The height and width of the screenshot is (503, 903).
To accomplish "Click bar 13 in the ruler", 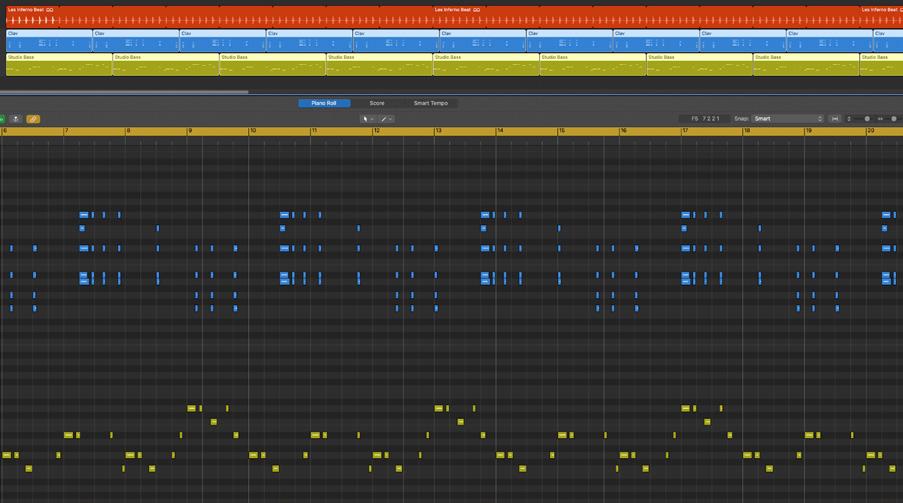I will click(438, 131).
